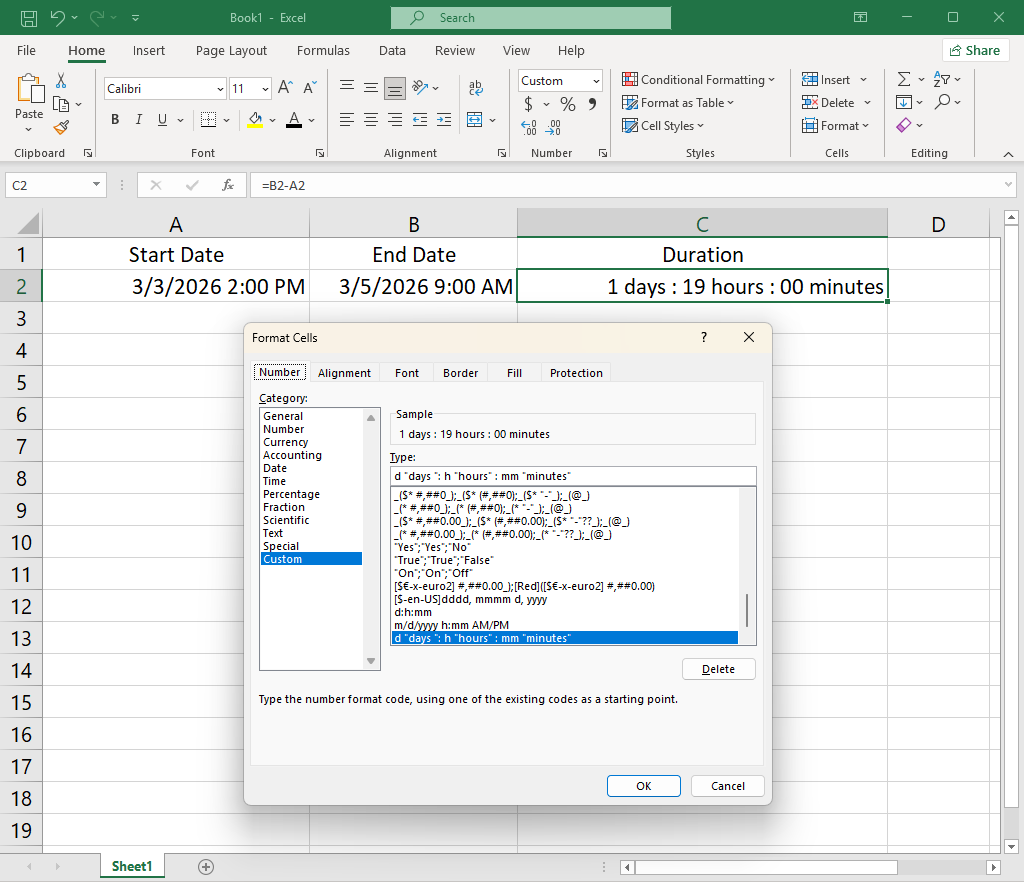Toggle Underline formatting
Viewport: 1024px width, 882px height.
coord(163,119)
